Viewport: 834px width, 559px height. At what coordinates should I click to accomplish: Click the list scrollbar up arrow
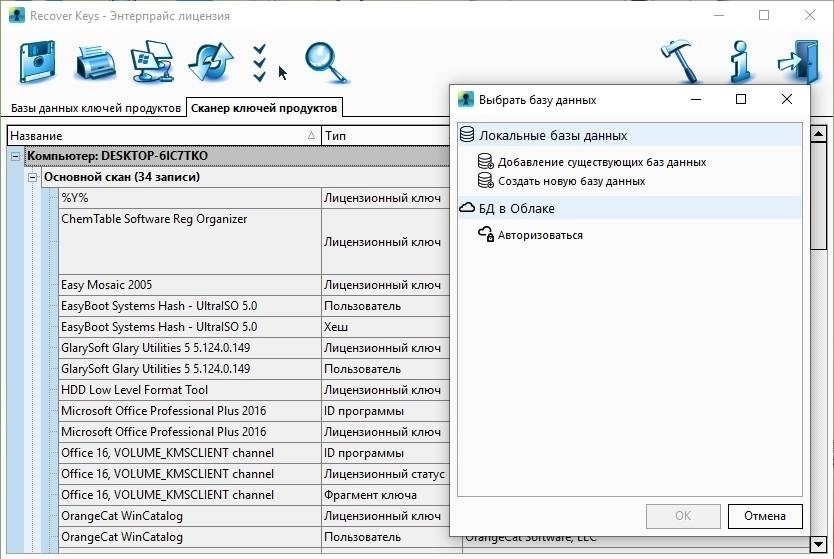(819, 134)
